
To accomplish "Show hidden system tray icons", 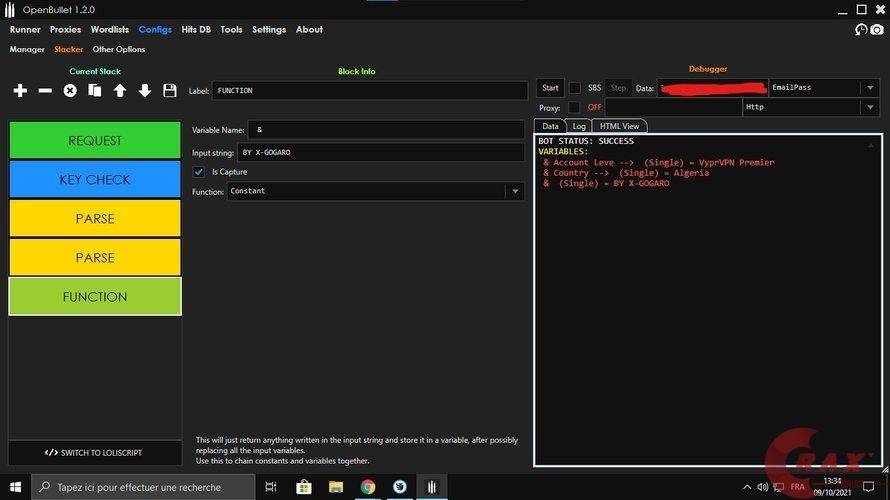I will click(747, 487).
